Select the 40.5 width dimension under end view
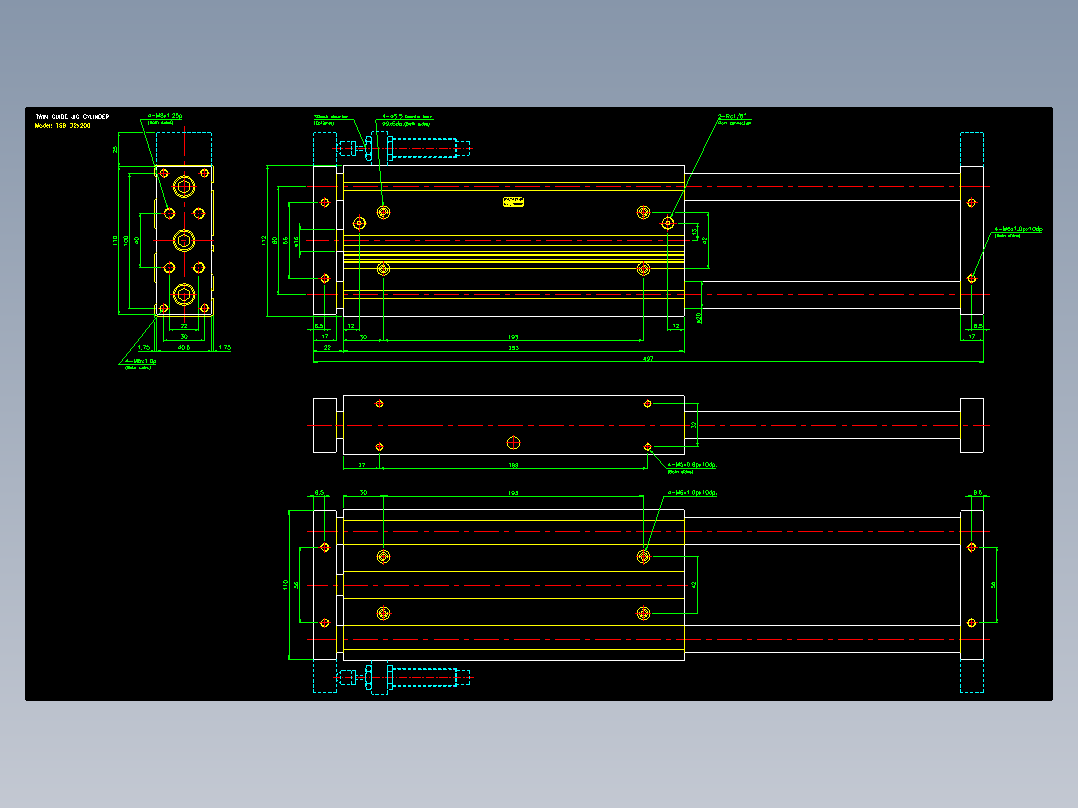1078x808 pixels. tap(184, 347)
